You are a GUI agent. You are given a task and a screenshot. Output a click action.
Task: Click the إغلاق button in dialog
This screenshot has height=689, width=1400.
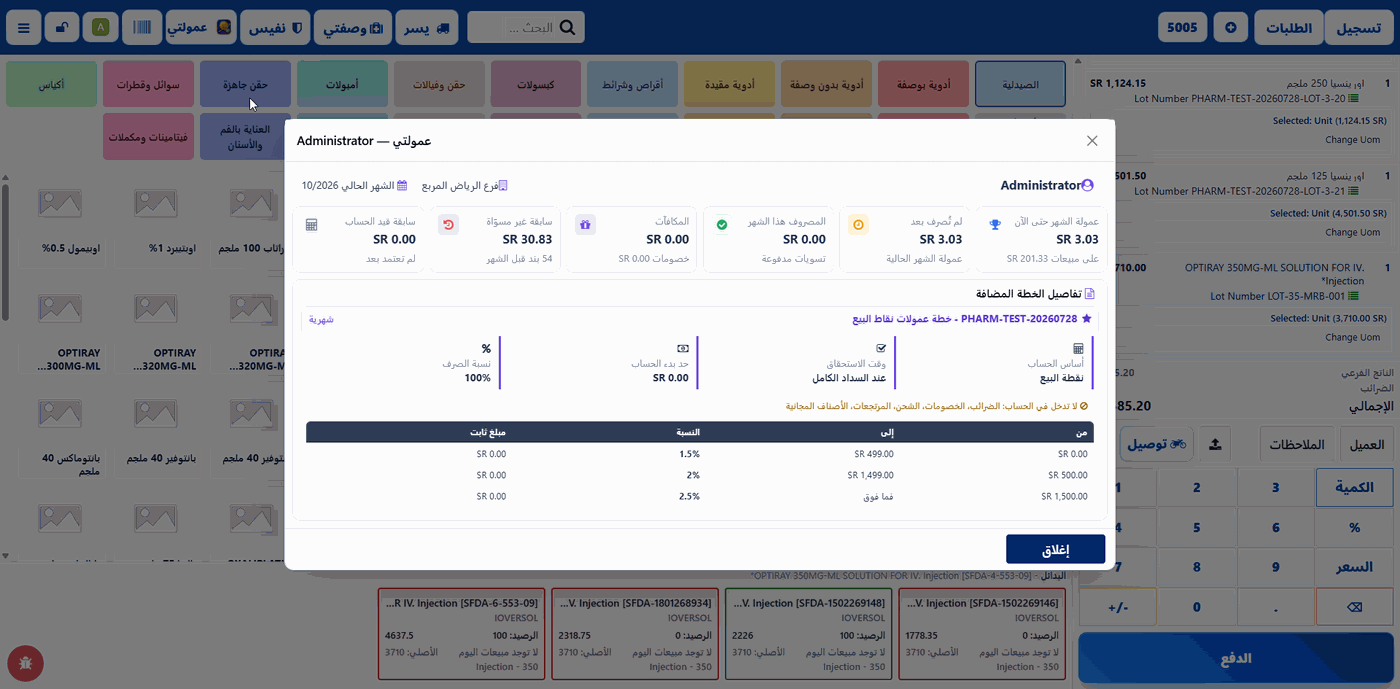coord(1055,549)
